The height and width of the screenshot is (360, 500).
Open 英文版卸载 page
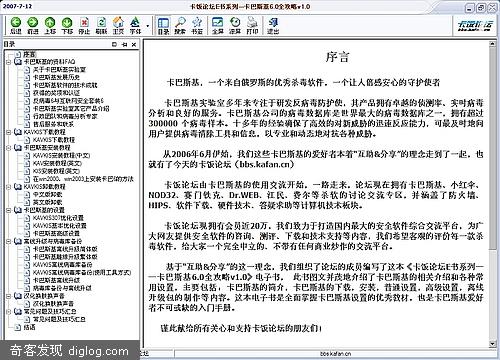tap(47, 203)
